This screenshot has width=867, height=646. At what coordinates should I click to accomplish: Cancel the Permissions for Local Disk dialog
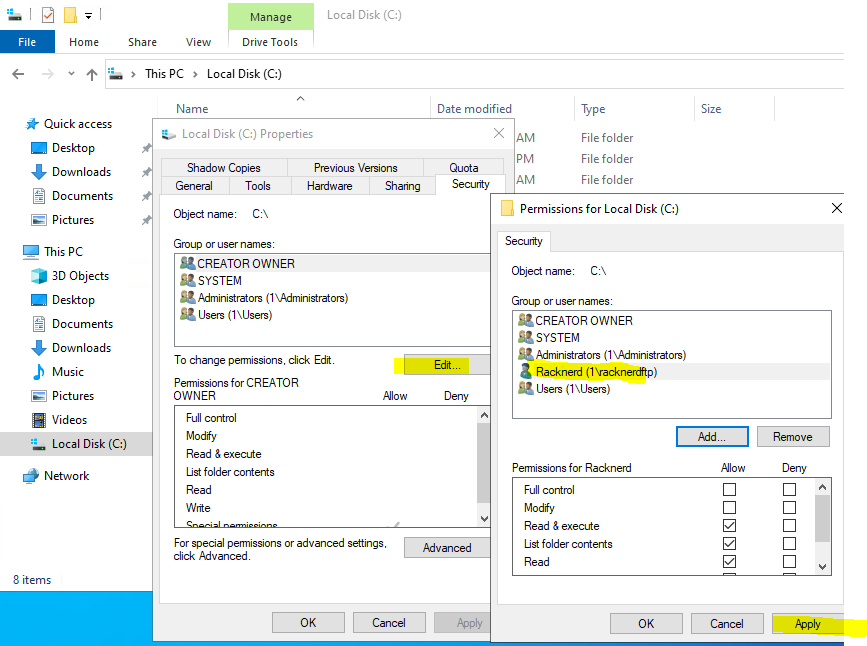(x=727, y=624)
